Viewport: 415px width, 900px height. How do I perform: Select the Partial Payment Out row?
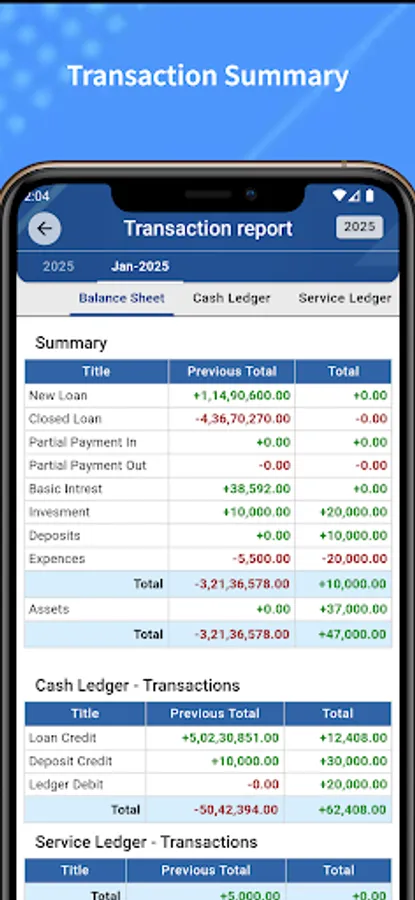(208, 465)
